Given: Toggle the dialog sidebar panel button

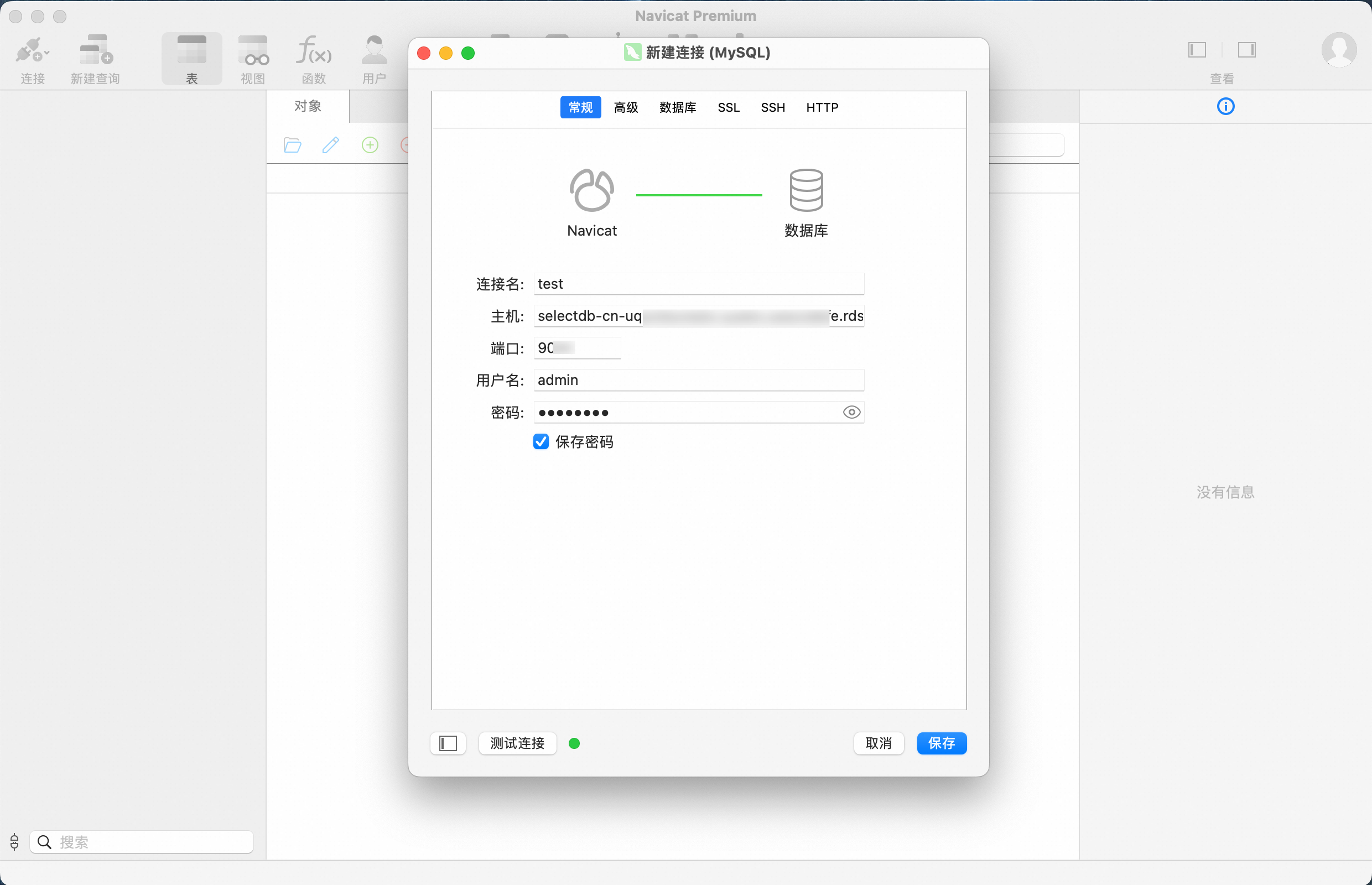Looking at the screenshot, I should [x=448, y=743].
